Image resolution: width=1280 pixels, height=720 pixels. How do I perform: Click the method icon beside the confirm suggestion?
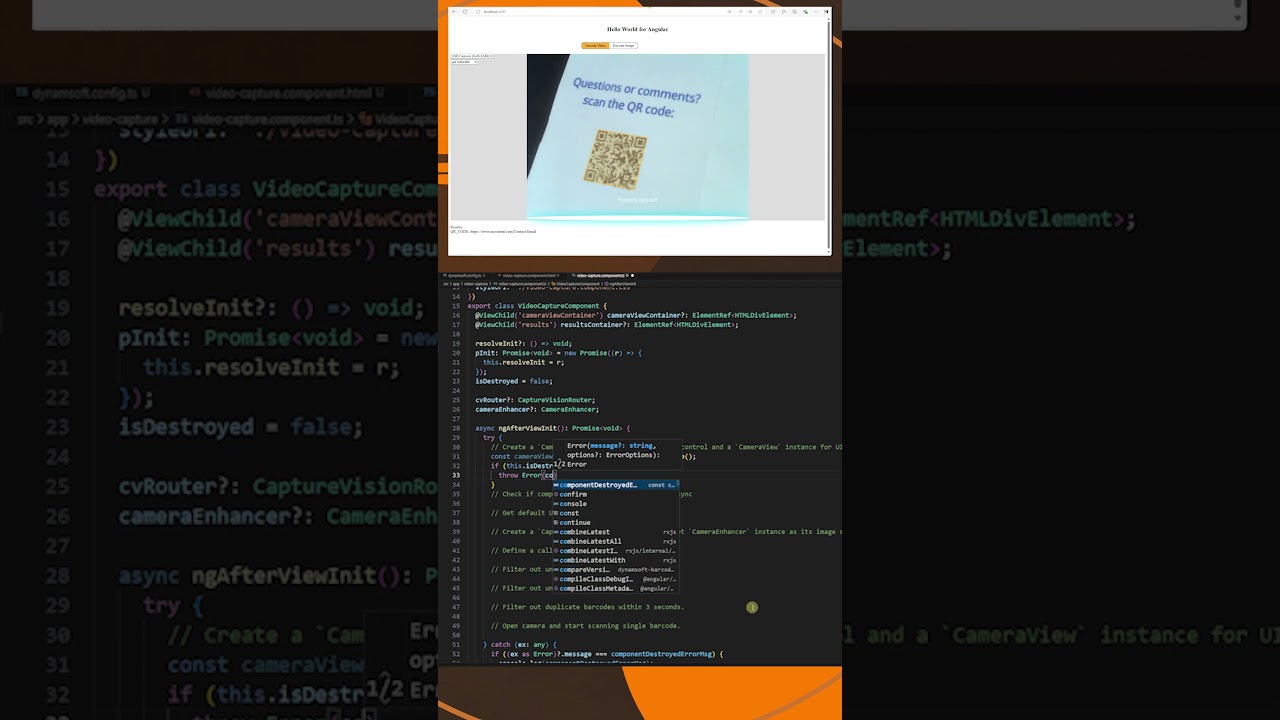pos(556,494)
